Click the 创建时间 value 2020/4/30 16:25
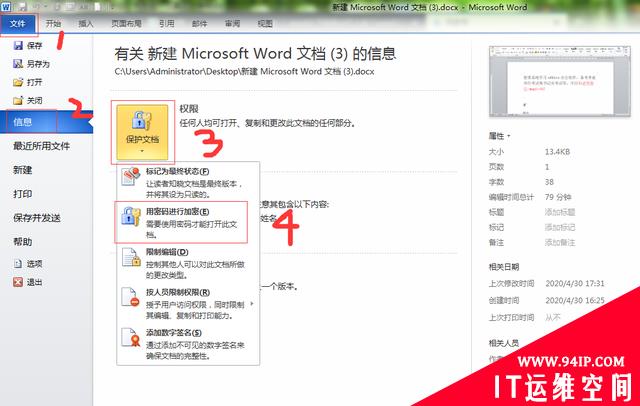The image size is (640, 406). tap(575, 300)
